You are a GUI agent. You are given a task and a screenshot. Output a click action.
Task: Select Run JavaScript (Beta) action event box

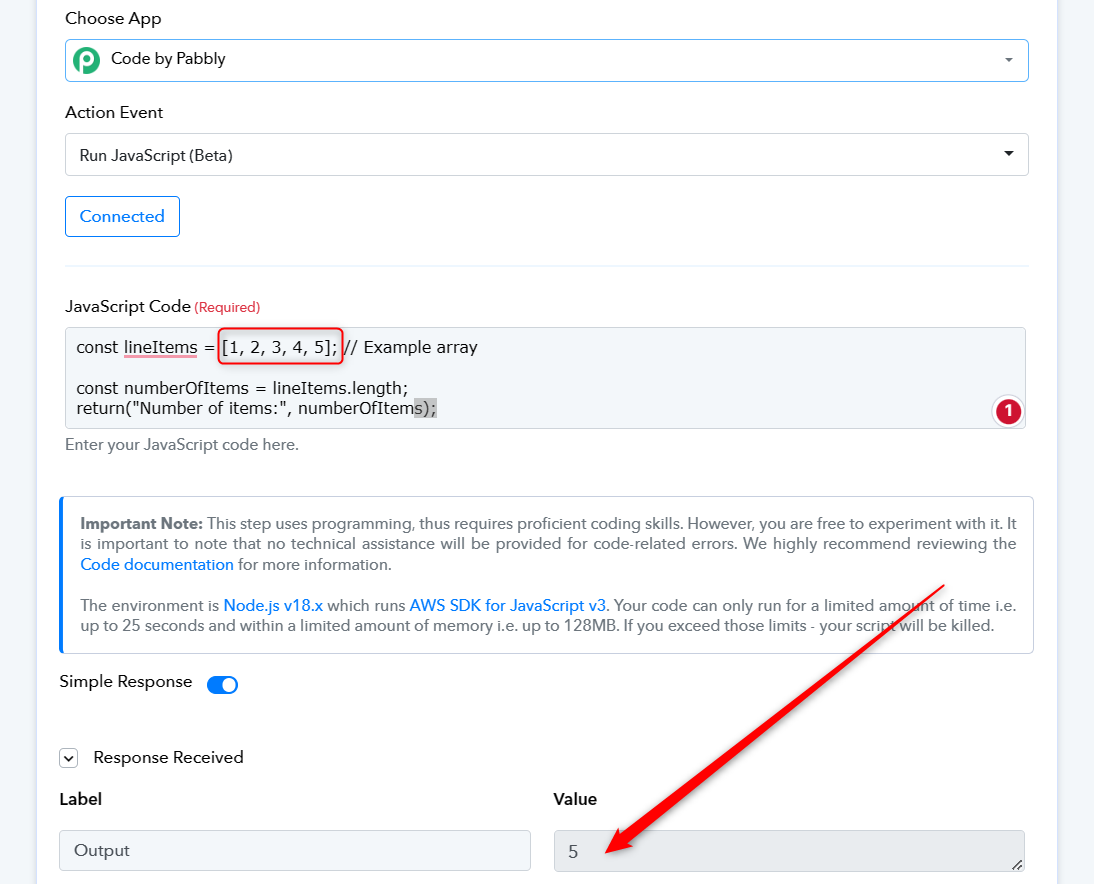coord(546,154)
